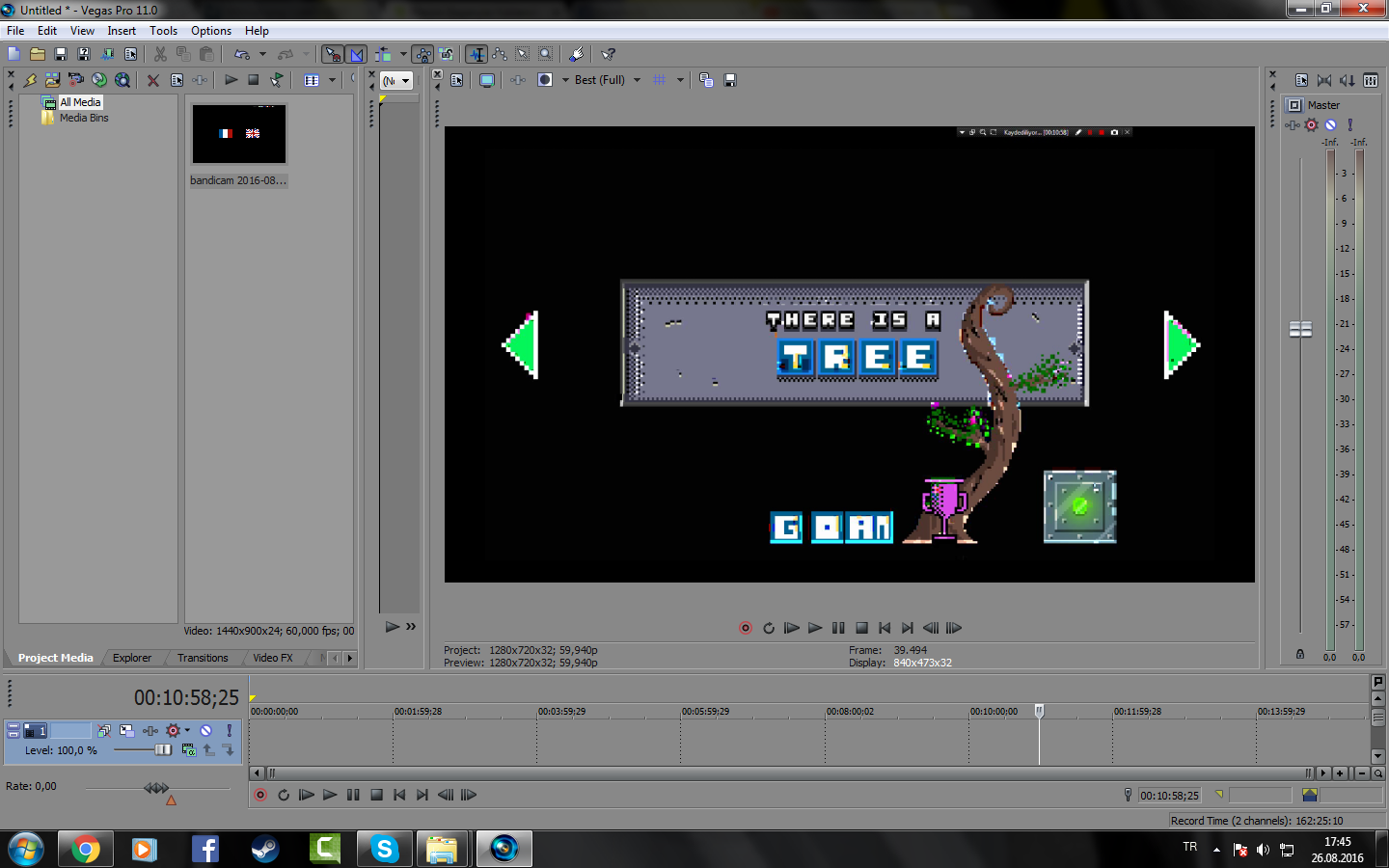Screen dimensions: 1389x868
Task: Switch to the Explorer tab
Action: 132,658
